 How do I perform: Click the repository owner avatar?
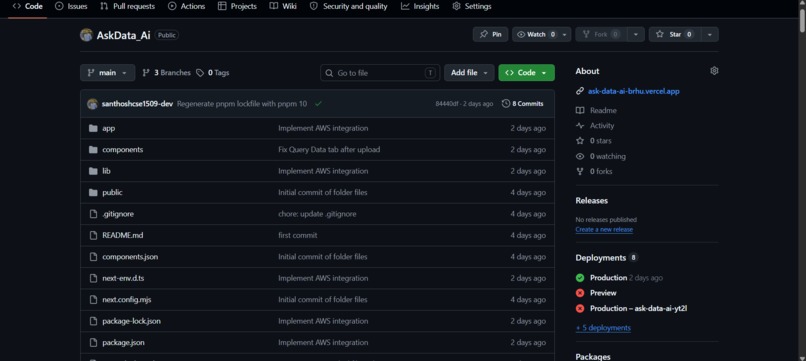[x=86, y=35]
